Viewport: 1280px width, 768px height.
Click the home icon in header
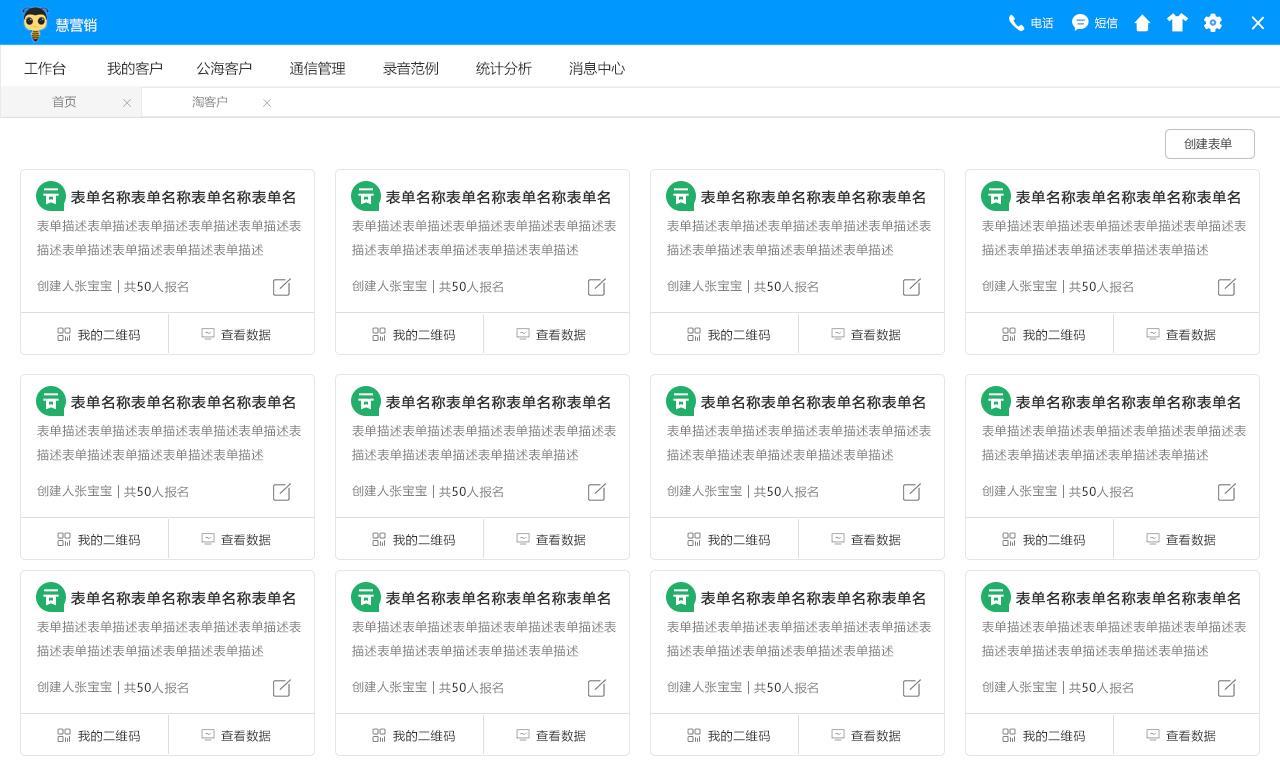coord(1142,23)
